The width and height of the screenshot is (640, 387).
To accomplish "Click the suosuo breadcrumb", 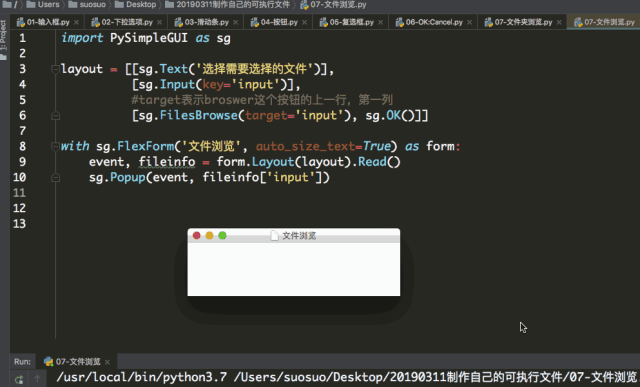I will [87, 4].
